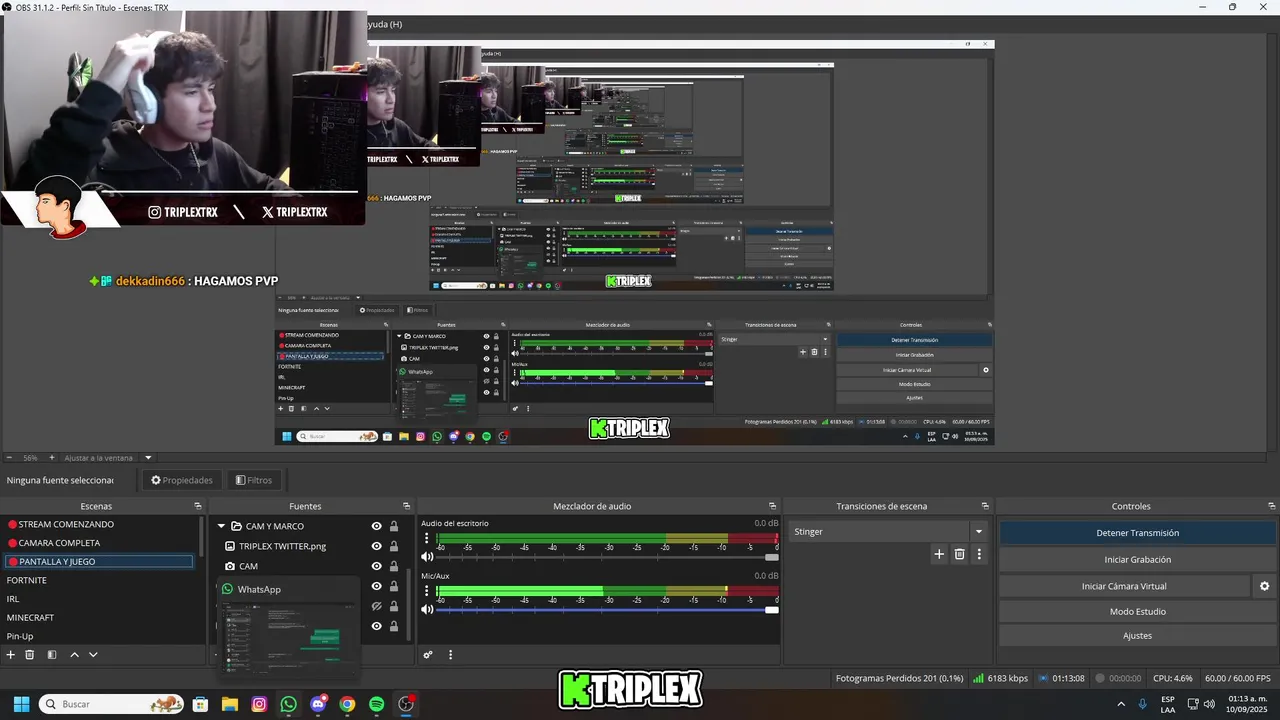Move selected scene up with arrow
This screenshot has width=1280, height=720.
point(74,655)
